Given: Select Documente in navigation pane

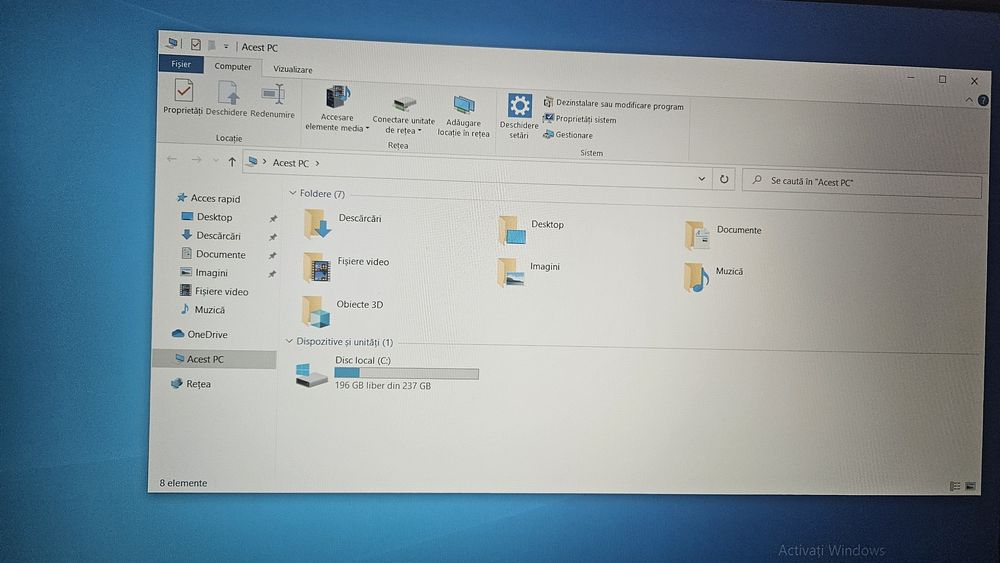Looking at the screenshot, I should click(x=213, y=254).
